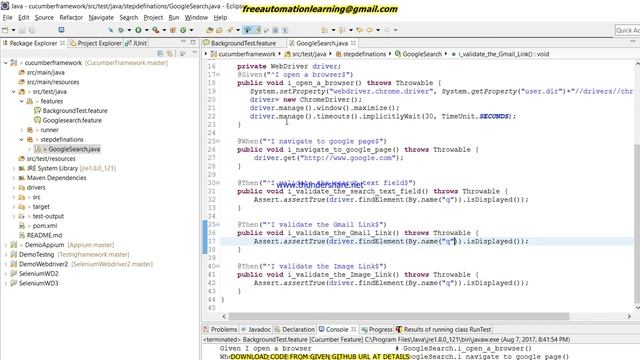Screen dimensions: 640x360
Task: Collapse the stepdefinations package
Action: (22, 140)
